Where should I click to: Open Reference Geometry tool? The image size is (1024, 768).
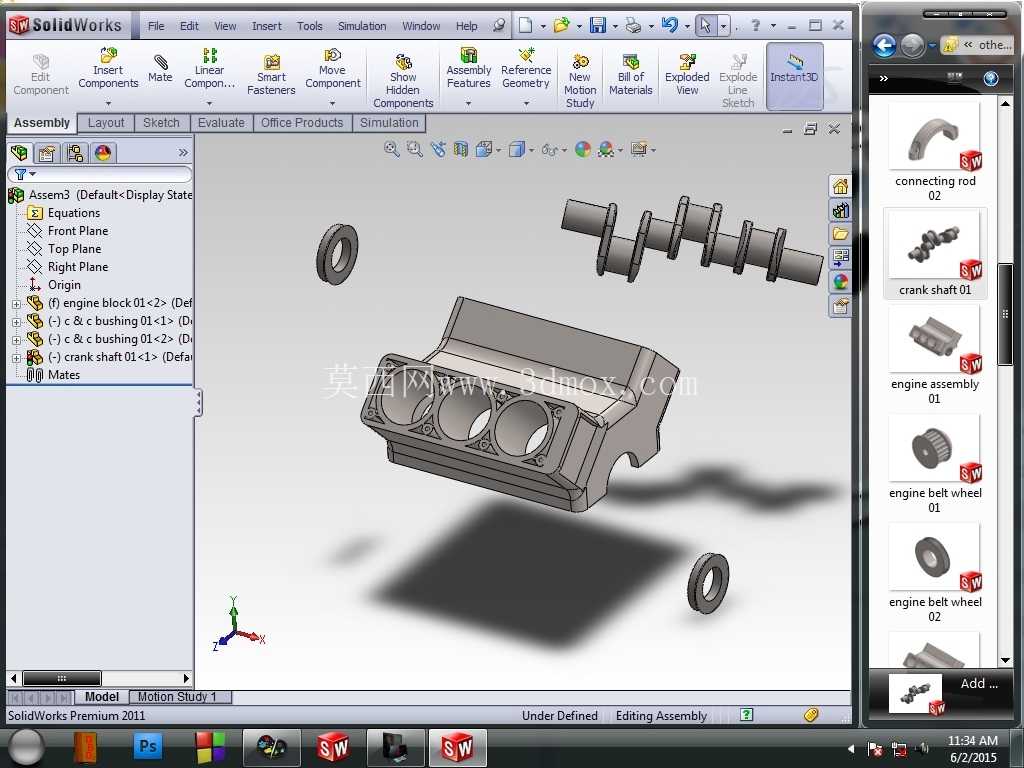526,68
